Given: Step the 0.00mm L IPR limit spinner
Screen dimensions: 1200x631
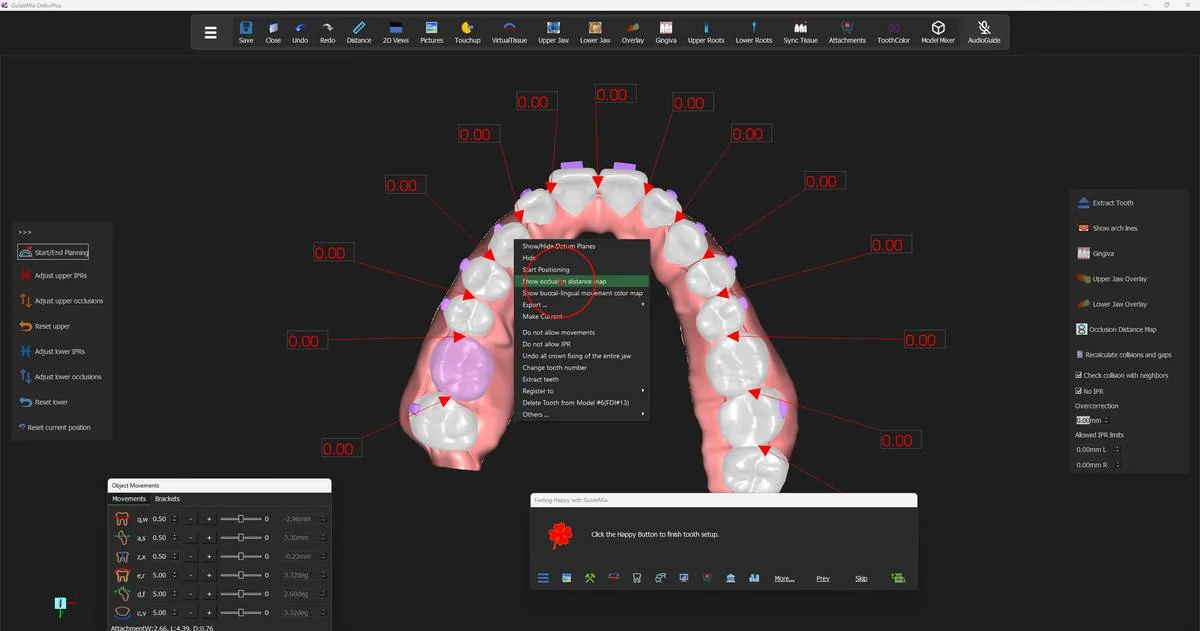Looking at the screenshot, I should (x=1117, y=449).
